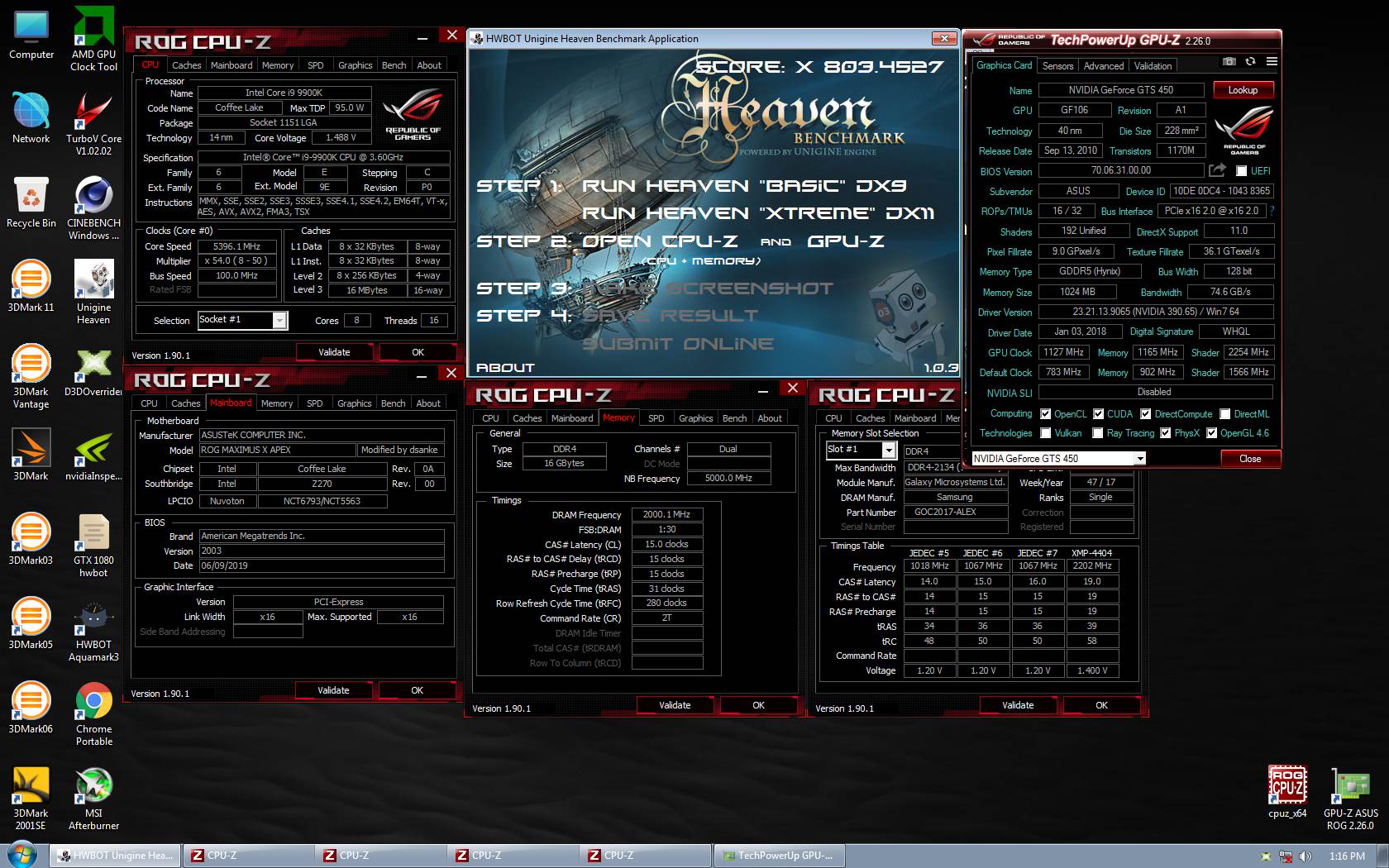This screenshot has height=868, width=1389.
Task: Switch to Advanced tab in GPU-Z
Action: (1104, 66)
